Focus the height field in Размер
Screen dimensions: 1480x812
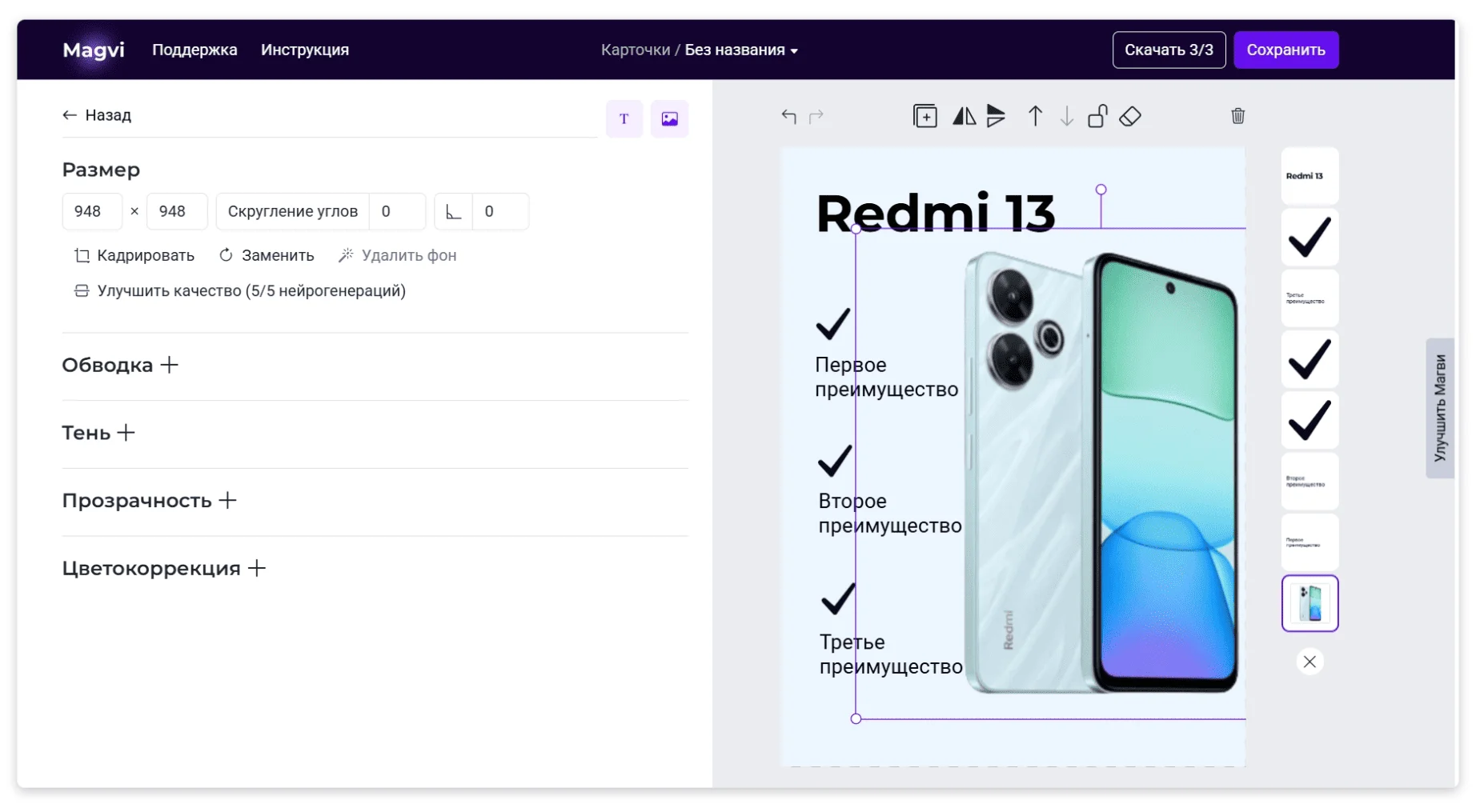[x=177, y=211]
